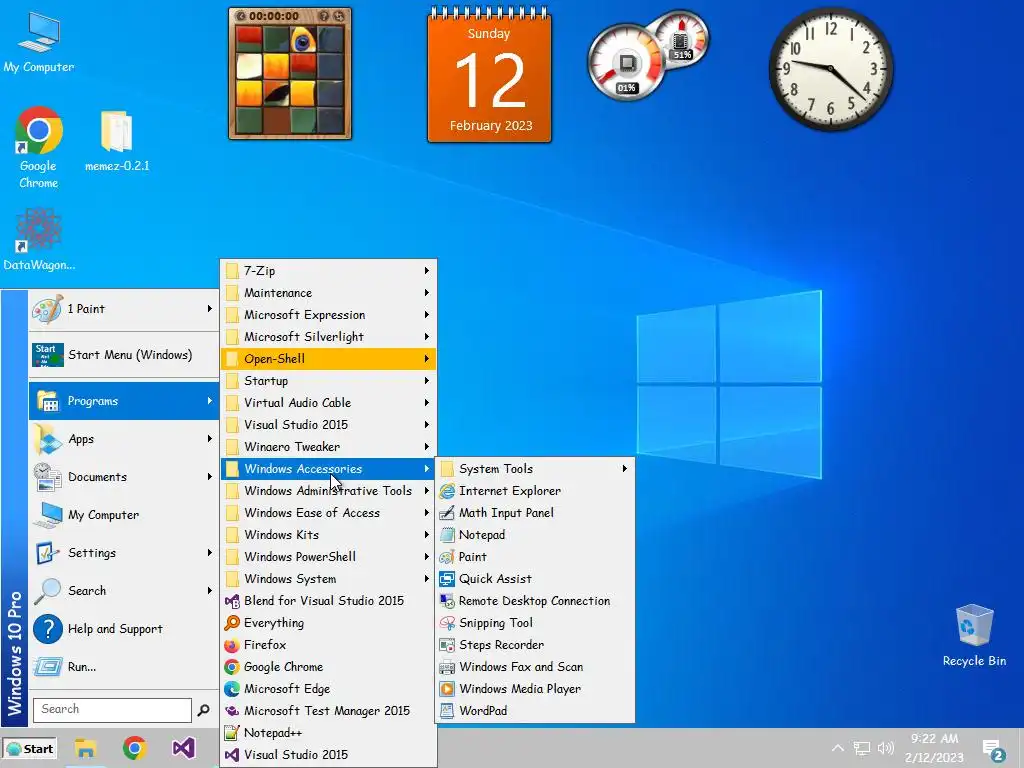Open Windows Administrative Tools folder

point(328,490)
